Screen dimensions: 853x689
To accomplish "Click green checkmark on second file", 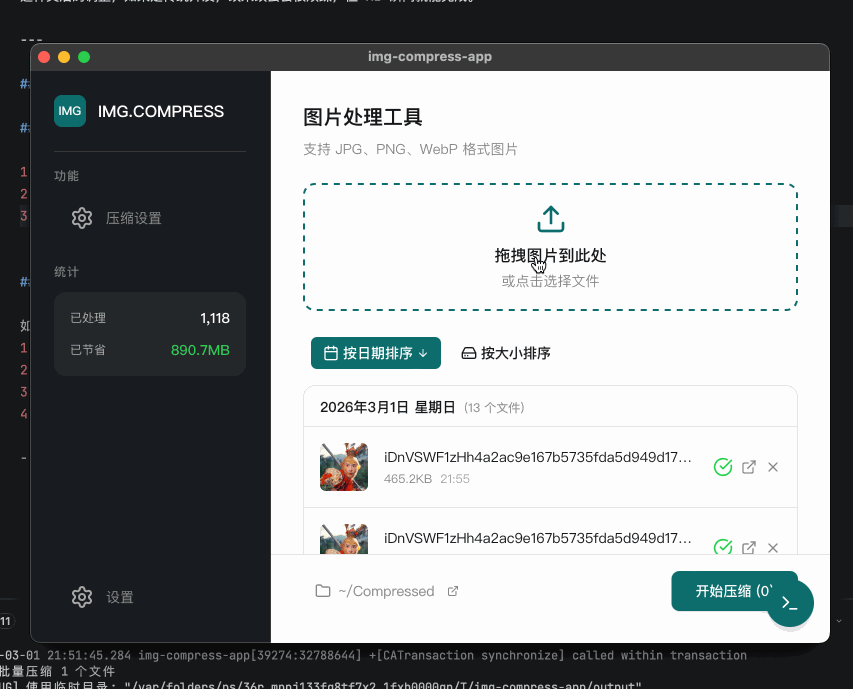I will pyautogui.click(x=723, y=547).
